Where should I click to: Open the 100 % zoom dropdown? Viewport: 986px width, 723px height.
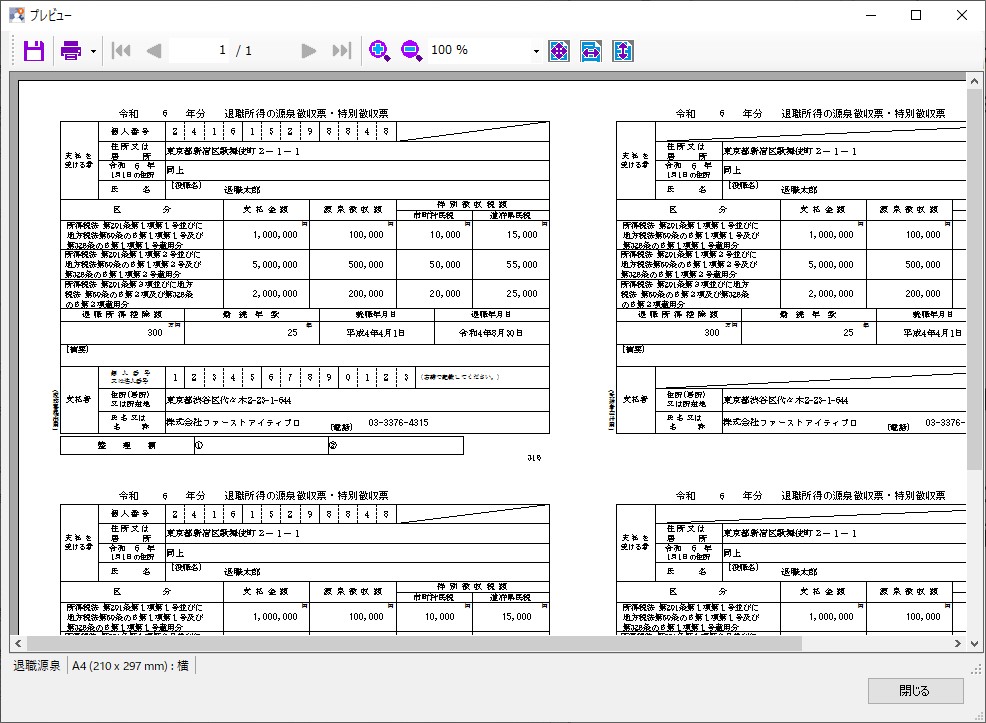[x=536, y=51]
